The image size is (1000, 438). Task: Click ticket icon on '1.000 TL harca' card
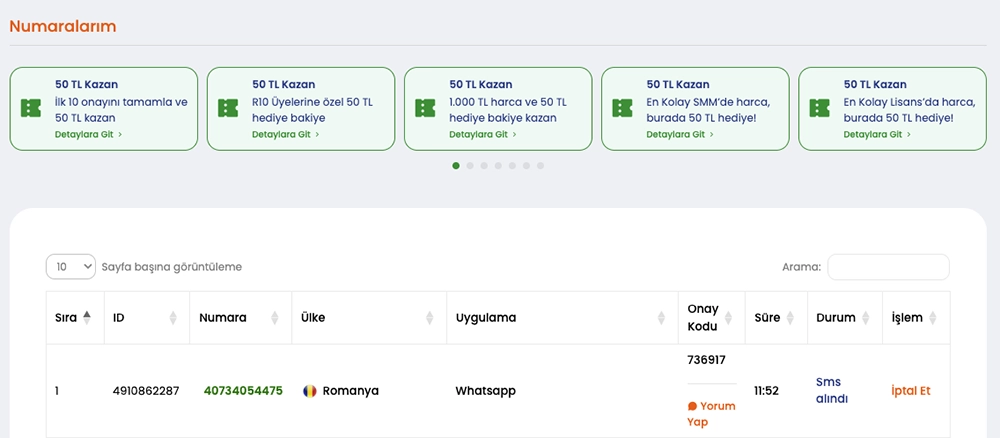[425, 108]
